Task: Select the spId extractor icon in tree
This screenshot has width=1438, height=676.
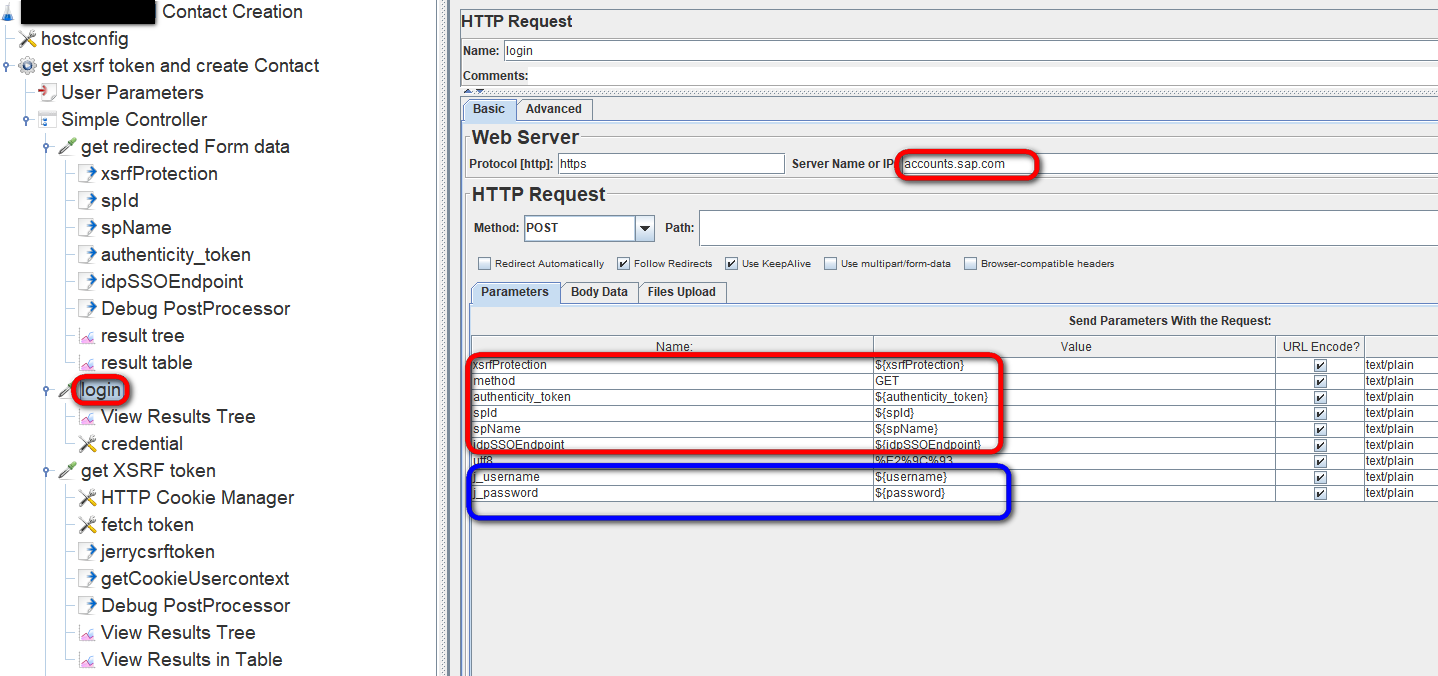Action: coord(87,201)
